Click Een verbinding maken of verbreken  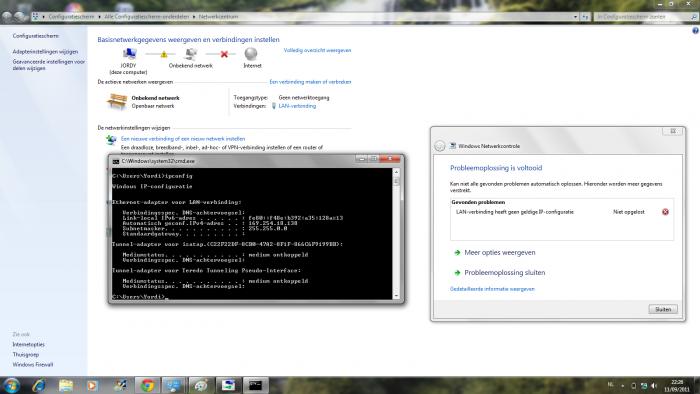click(310, 82)
